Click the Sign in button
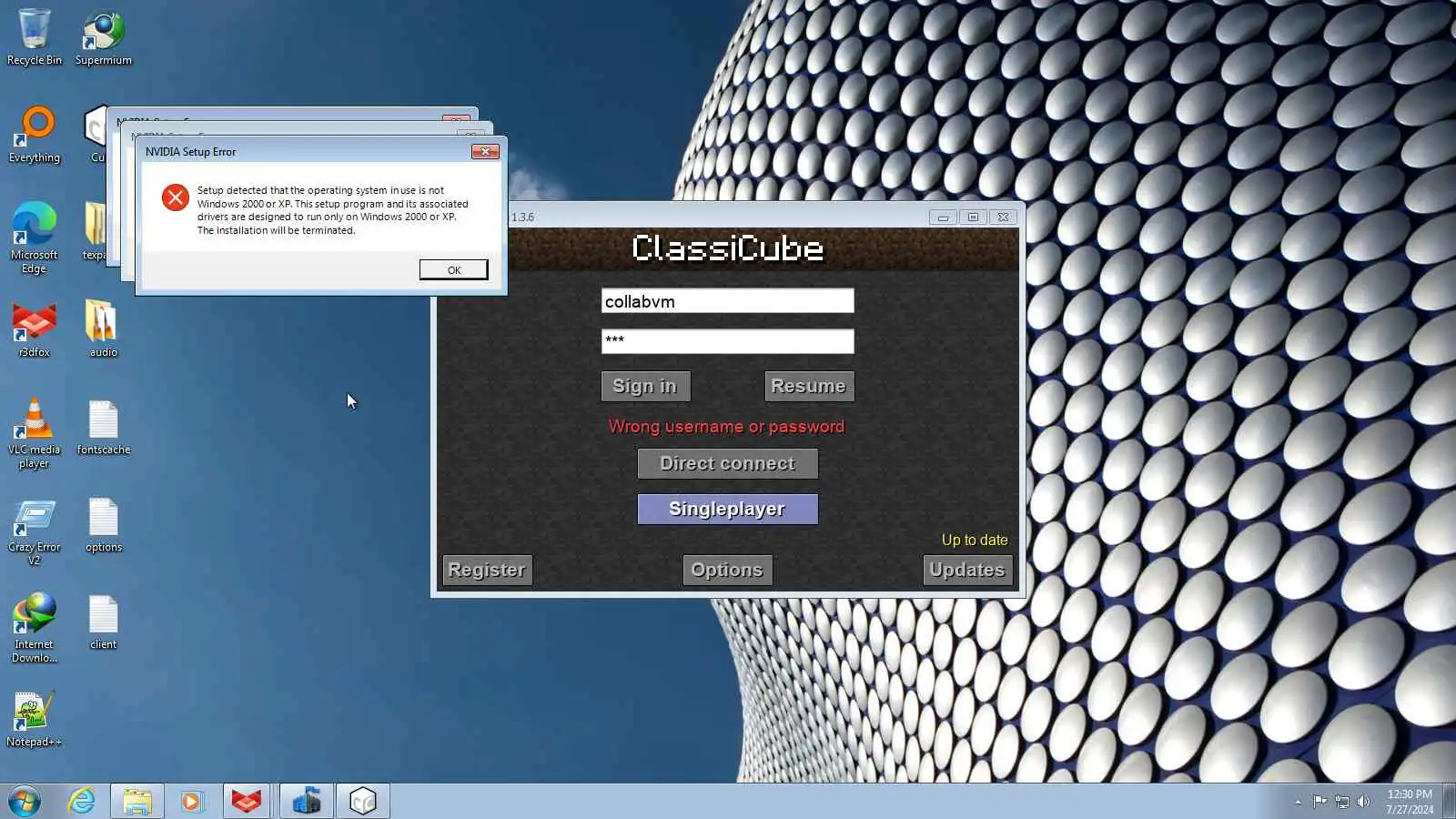The width and height of the screenshot is (1456, 819). coord(645,386)
